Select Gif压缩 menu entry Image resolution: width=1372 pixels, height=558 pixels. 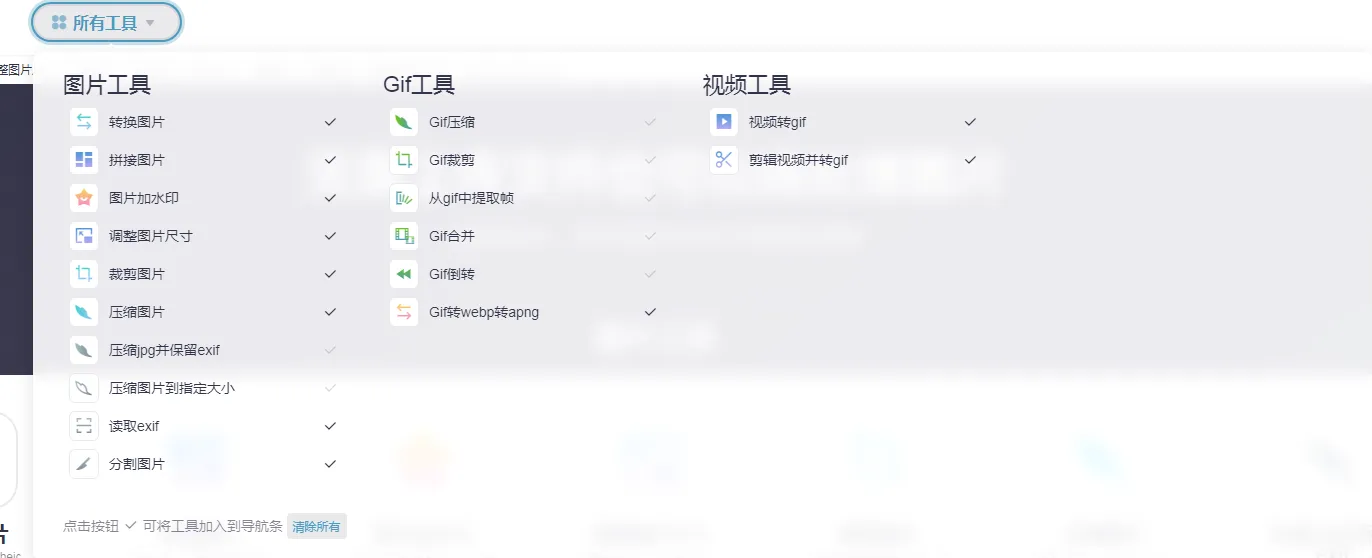click(452, 122)
